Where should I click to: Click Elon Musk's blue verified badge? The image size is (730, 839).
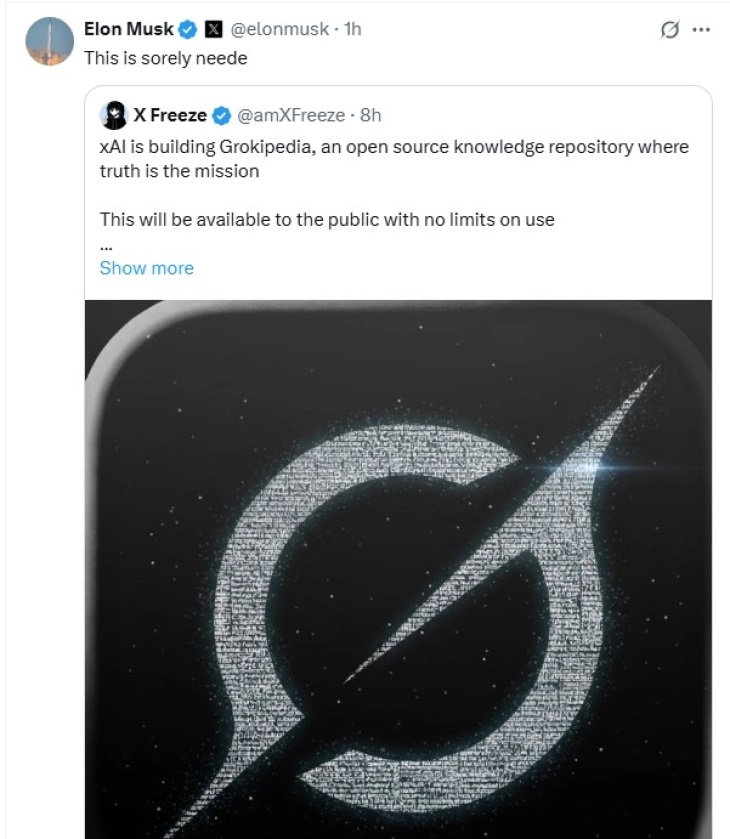[187, 30]
